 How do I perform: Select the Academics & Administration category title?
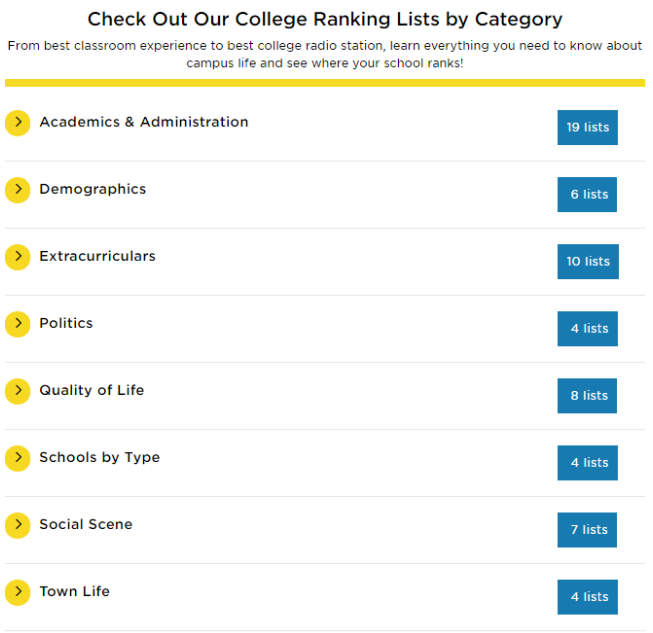144,122
